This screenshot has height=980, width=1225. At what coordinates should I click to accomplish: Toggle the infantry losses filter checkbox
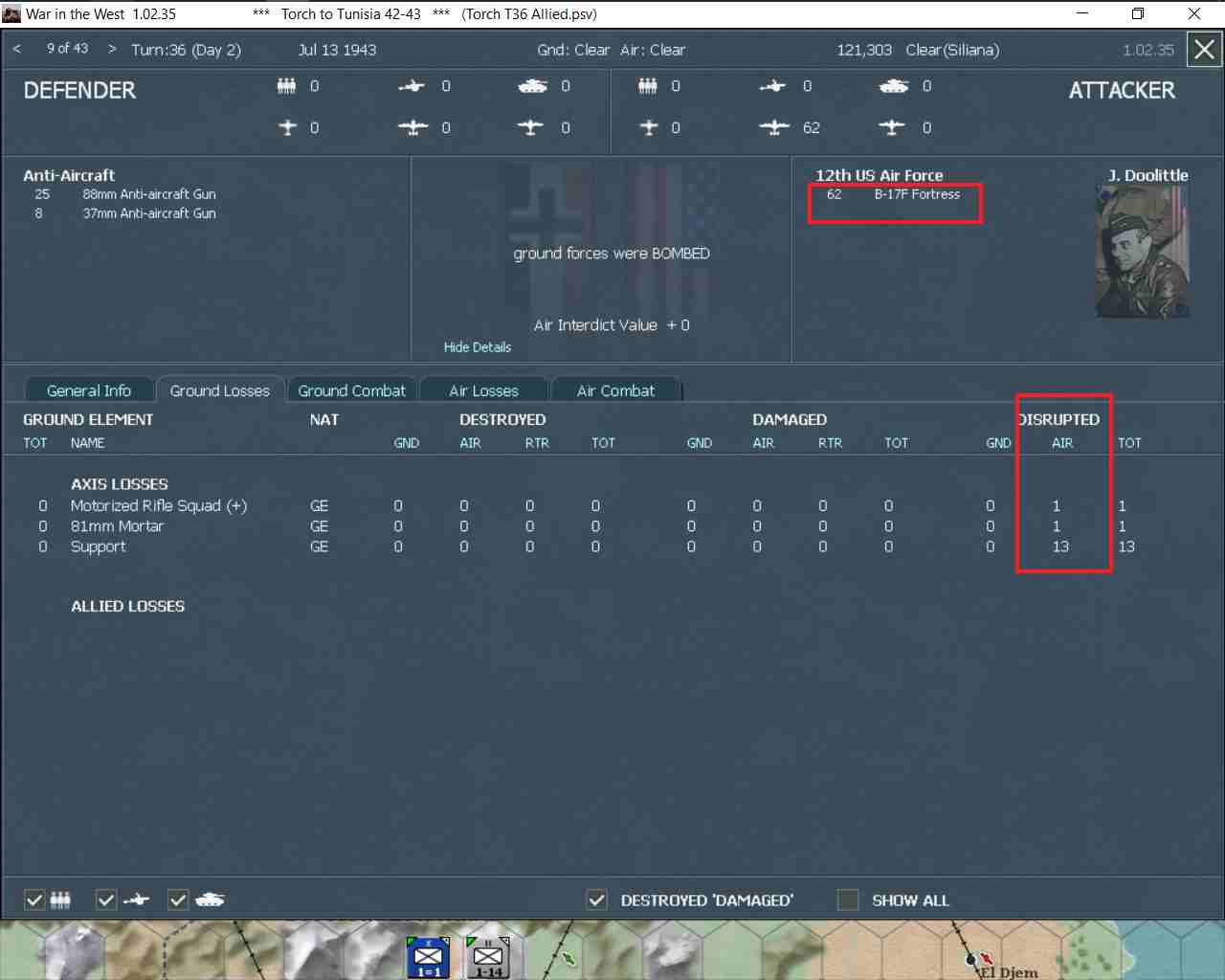[34, 900]
